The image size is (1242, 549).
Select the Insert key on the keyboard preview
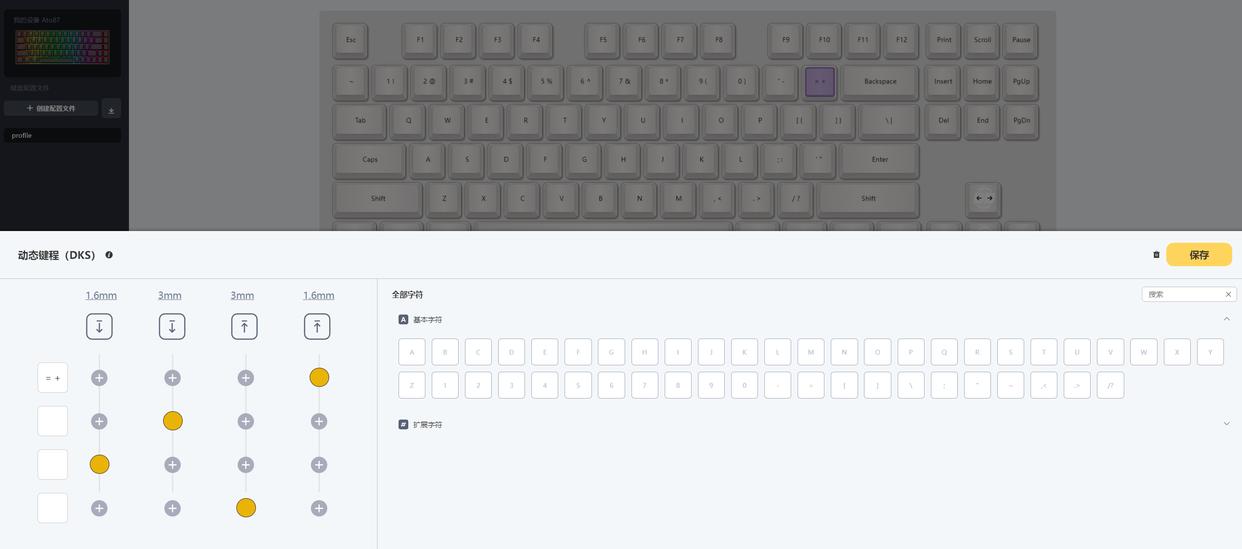(943, 81)
